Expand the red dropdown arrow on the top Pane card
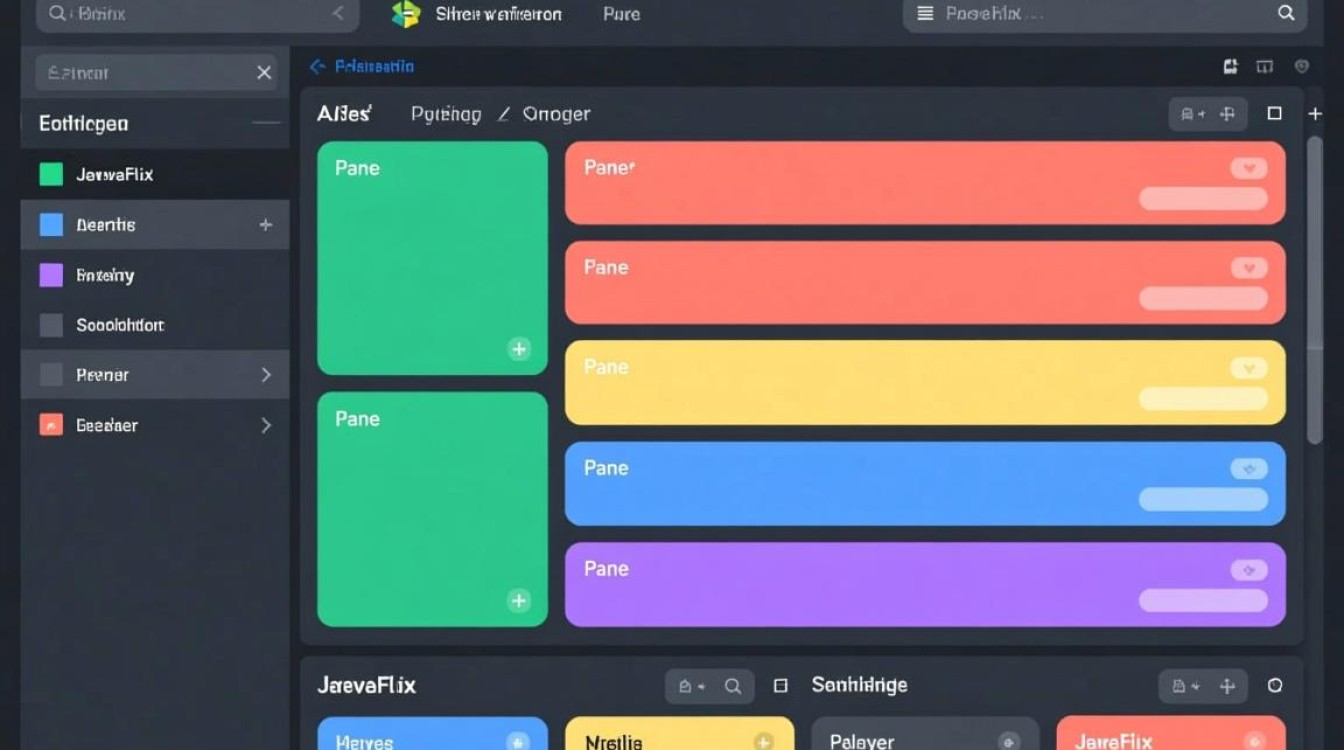 [1248, 168]
